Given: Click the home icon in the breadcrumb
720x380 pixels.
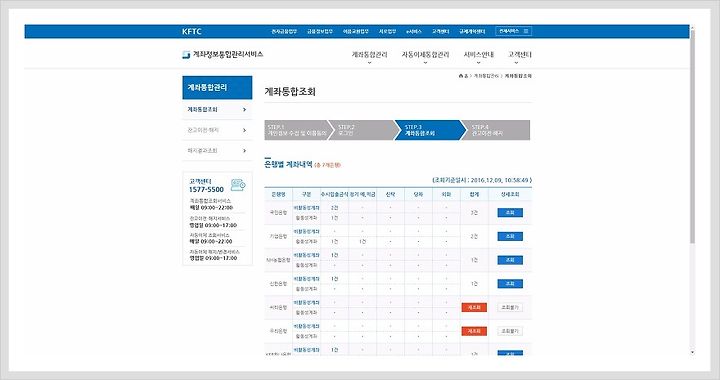Looking at the screenshot, I should click(x=461, y=76).
